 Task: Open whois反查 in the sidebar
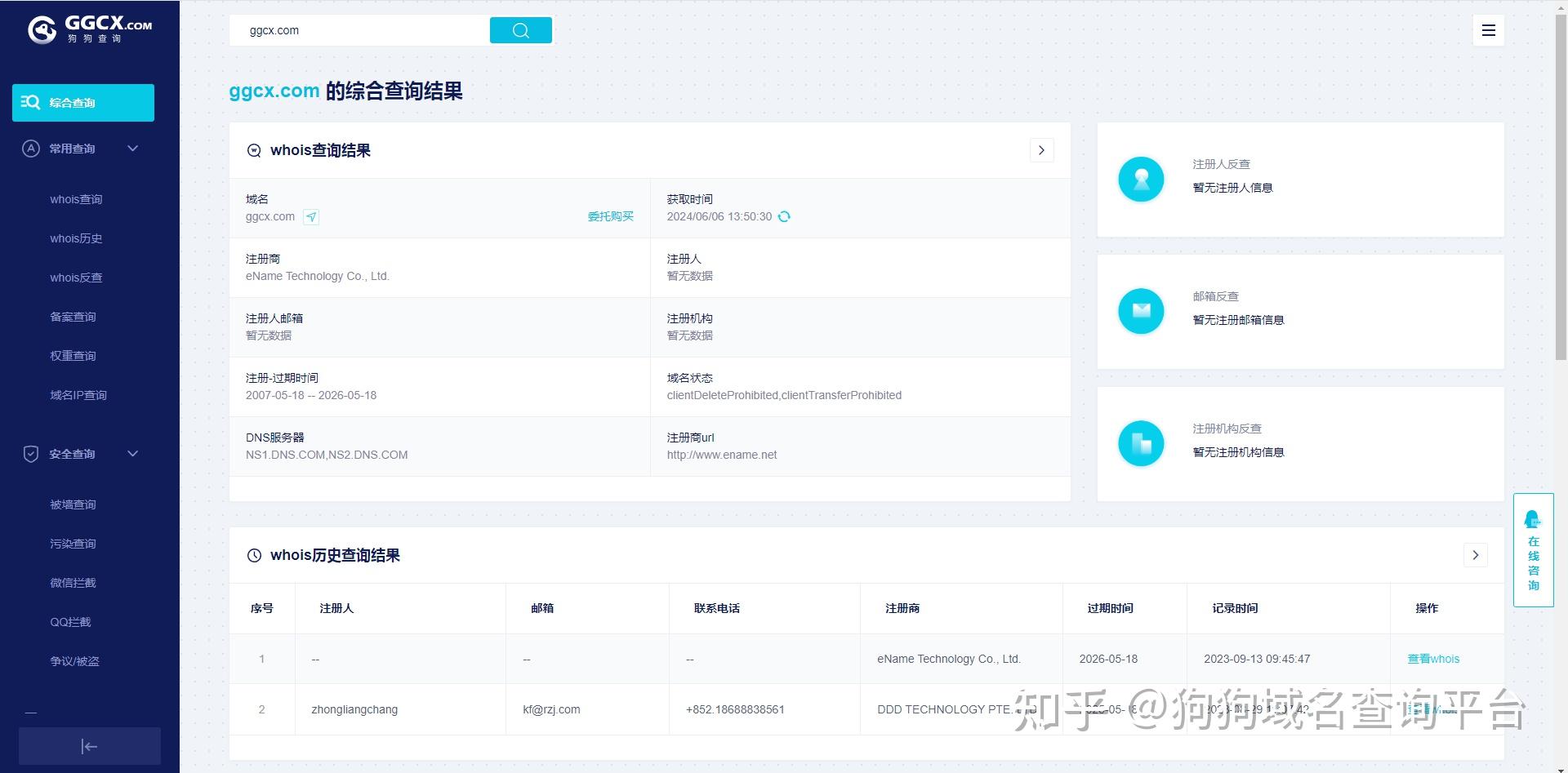pos(76,278)
